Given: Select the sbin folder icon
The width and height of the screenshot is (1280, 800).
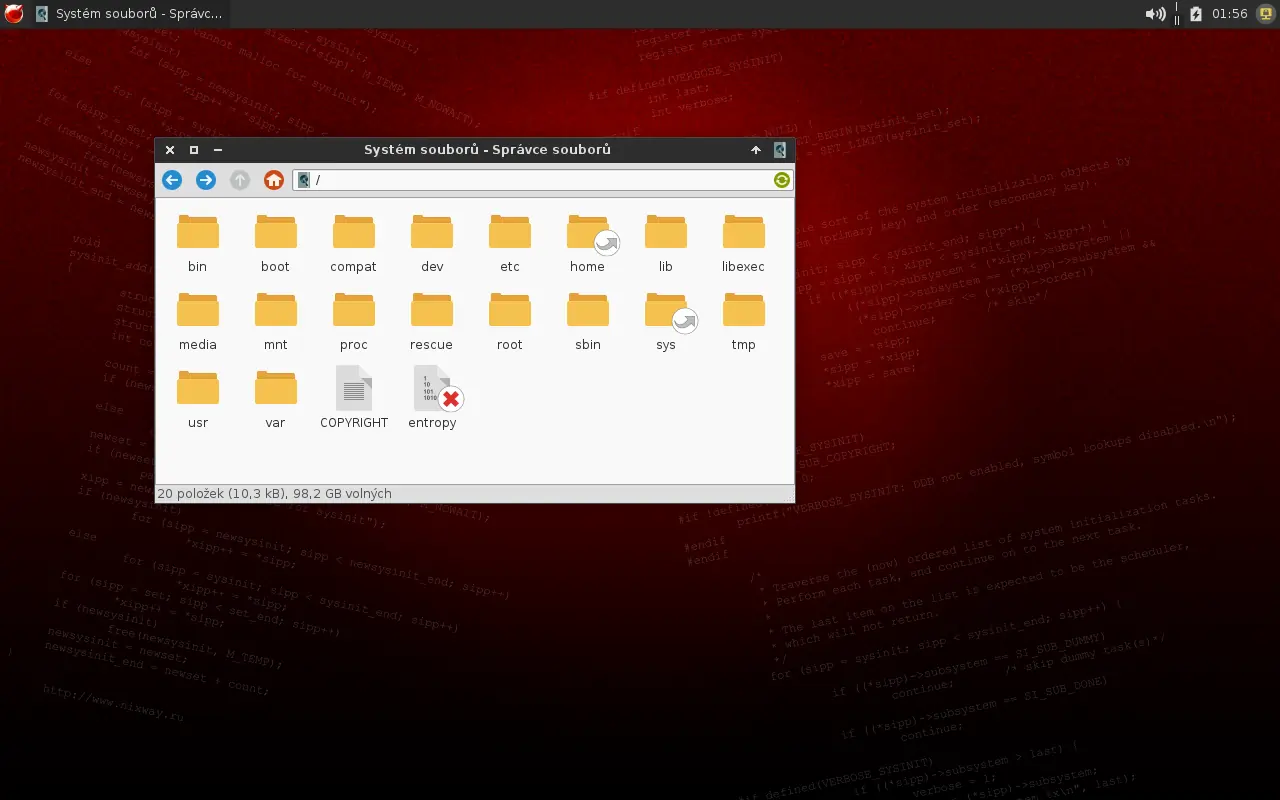Looking at the screenshot, I should [588, 310].
